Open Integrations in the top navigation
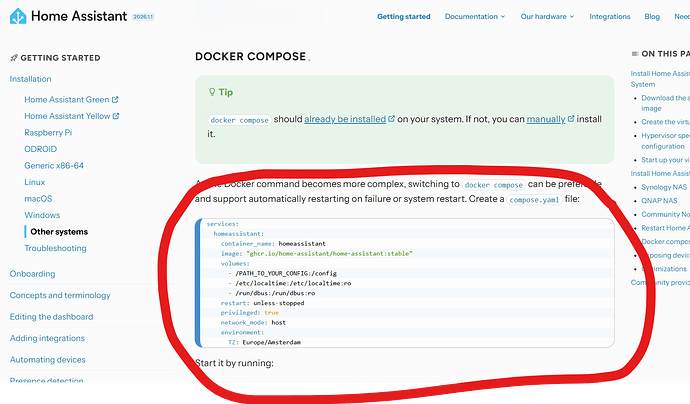Image resolution: width=690 pixels, height=404 pixels. 610,17
